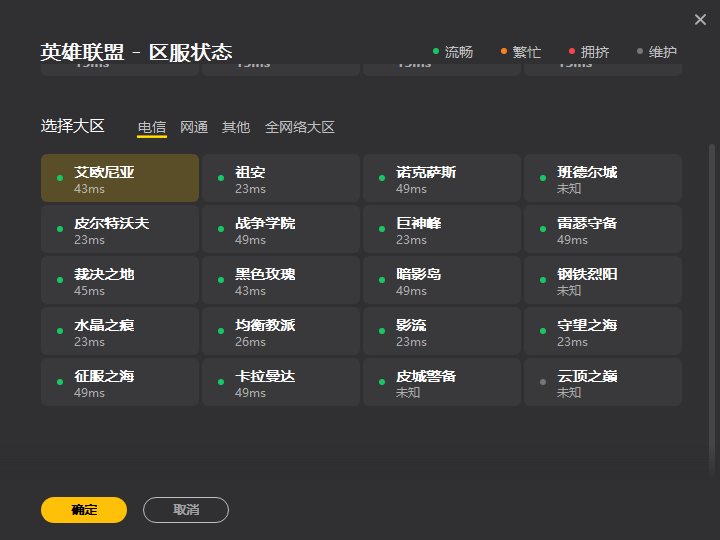Switch to the 网通 tab
The height and width of the screenshot is (540, 720).
click(194, 127)
